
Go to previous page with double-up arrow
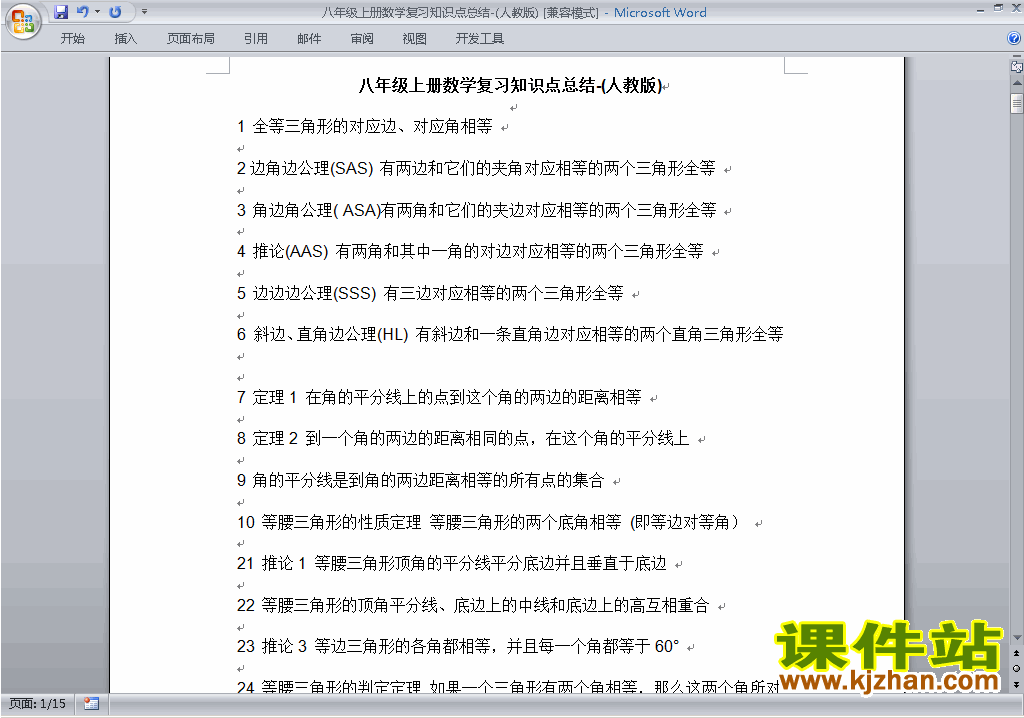(1016, 653)
